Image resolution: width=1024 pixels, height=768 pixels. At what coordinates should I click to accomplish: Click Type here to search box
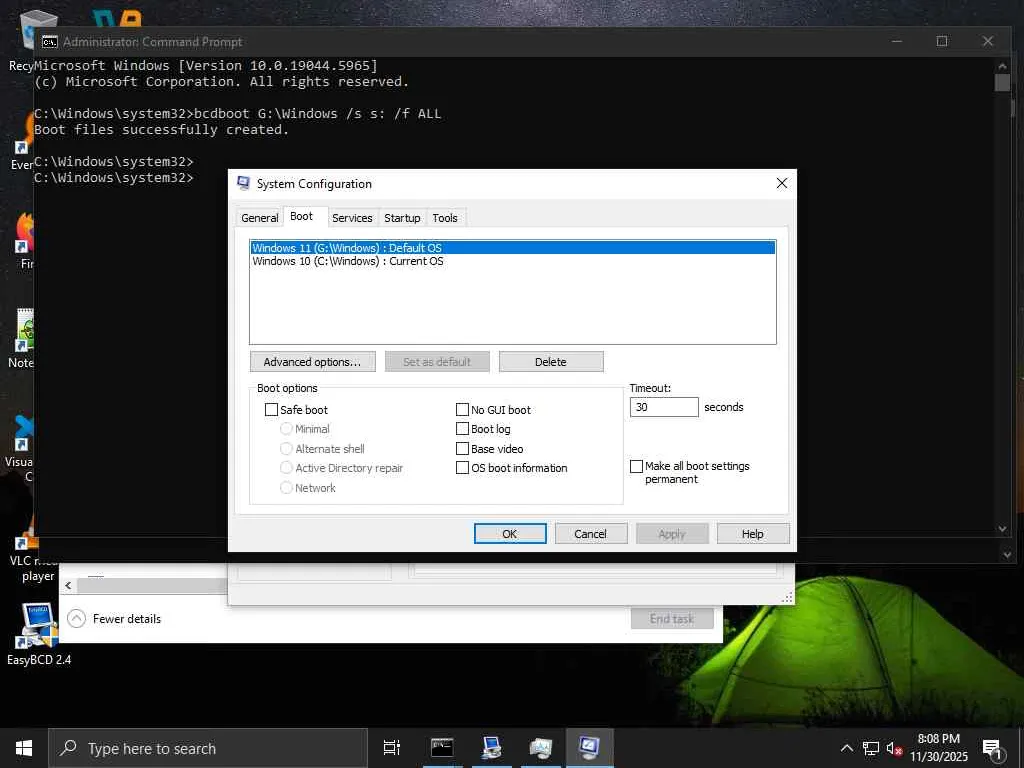pos(208,748)
